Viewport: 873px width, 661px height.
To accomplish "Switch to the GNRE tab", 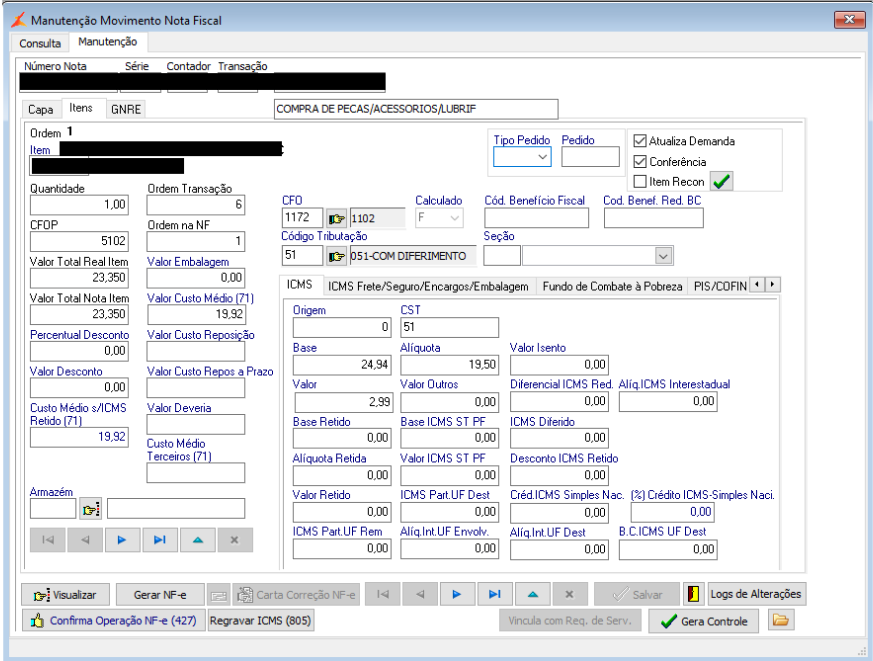I will (x=126, y=109).
